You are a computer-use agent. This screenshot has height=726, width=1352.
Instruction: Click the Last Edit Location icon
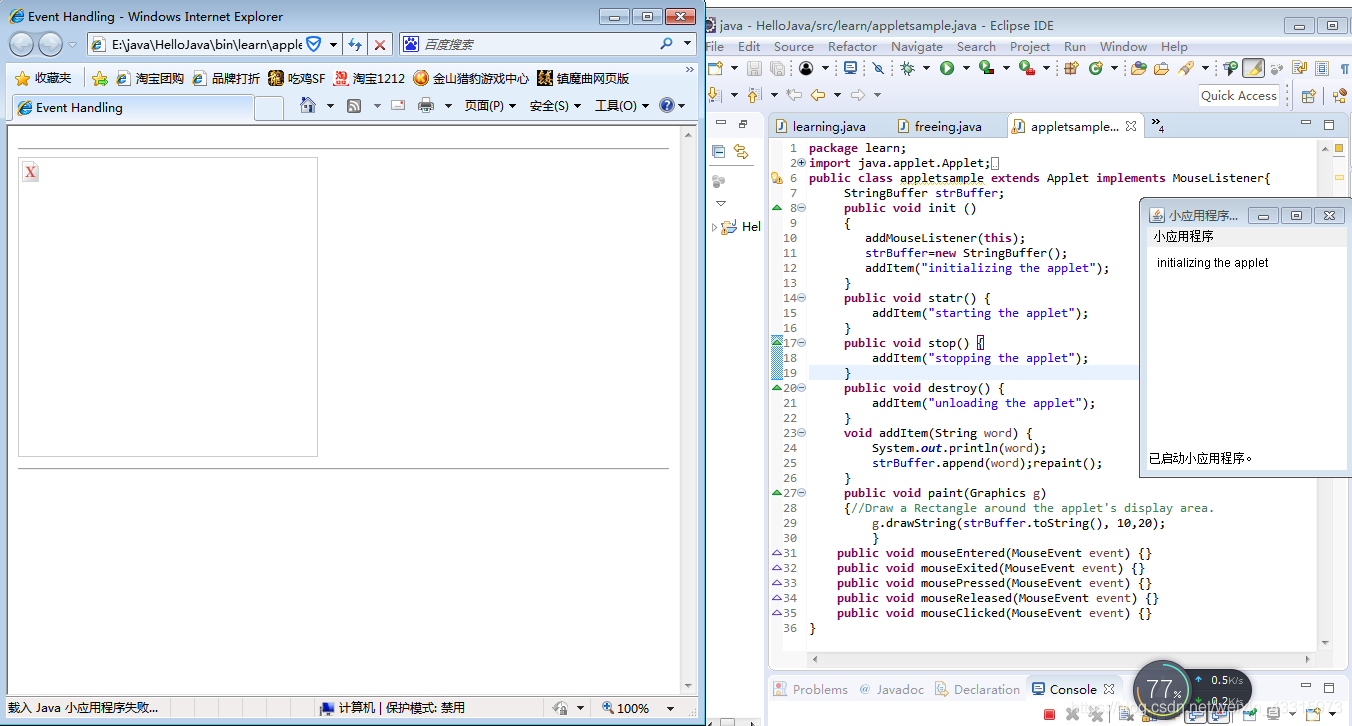tap(794, 95)
